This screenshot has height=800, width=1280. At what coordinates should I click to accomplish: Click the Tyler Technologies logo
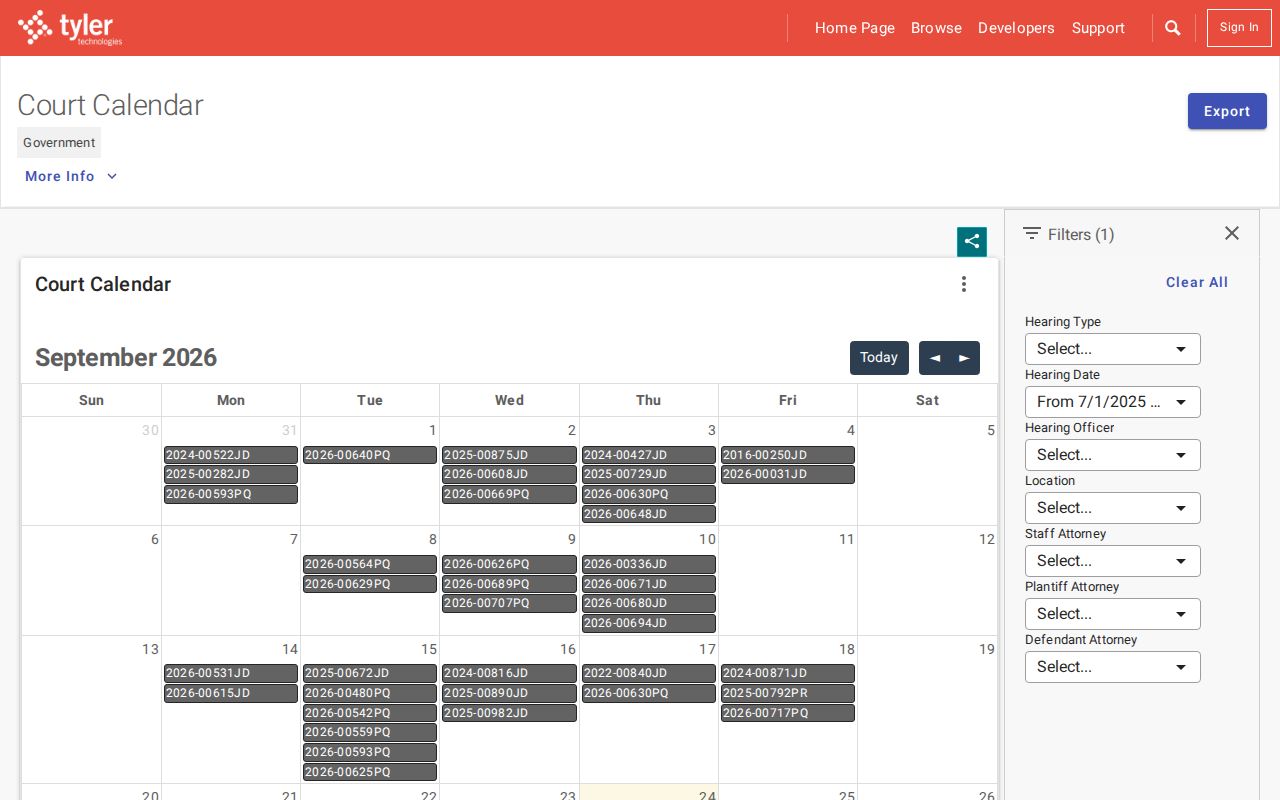70,28
